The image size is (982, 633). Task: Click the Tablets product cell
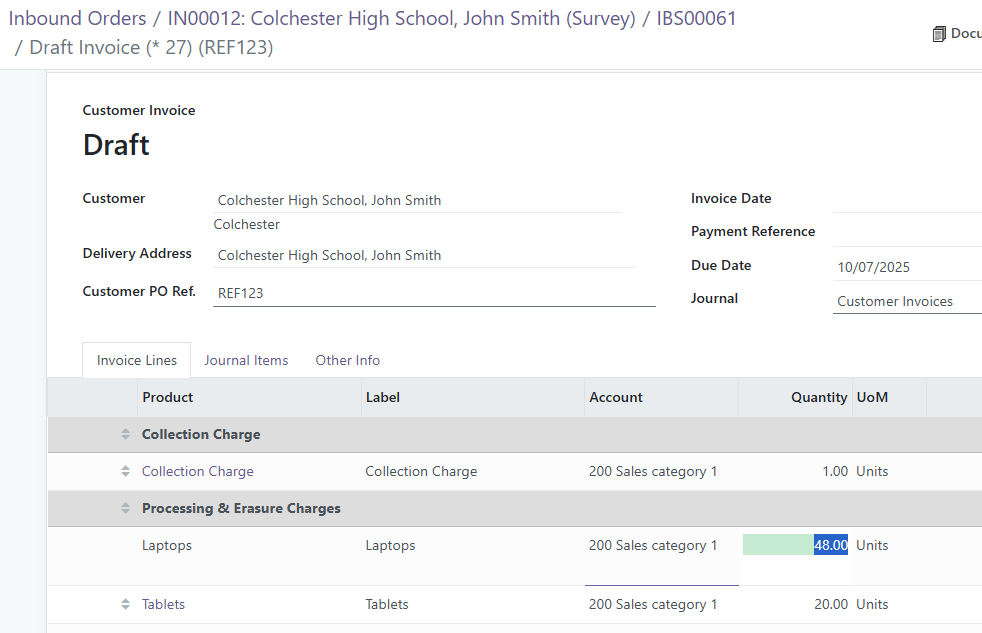[164, 604]
